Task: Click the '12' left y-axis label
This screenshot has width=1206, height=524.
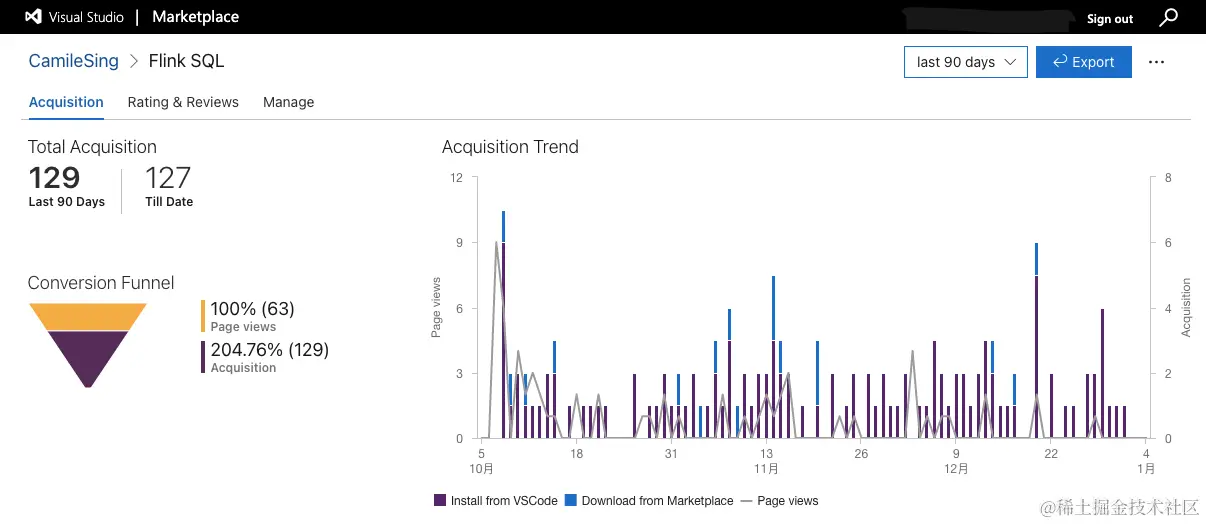Action: tap(456, 178)
